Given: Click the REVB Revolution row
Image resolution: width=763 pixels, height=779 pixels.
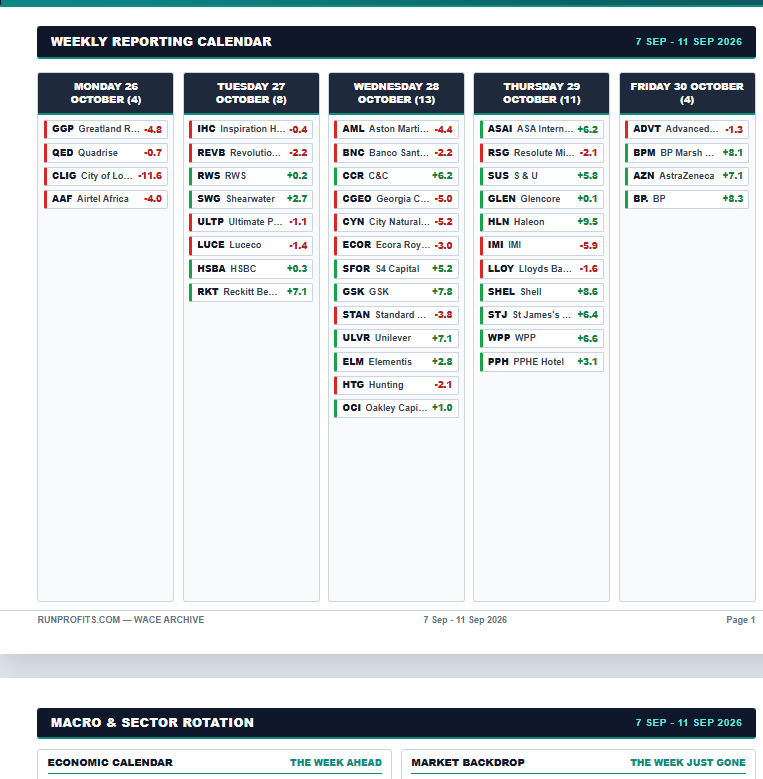Looking at the screenshot, I should coord(251,153).
